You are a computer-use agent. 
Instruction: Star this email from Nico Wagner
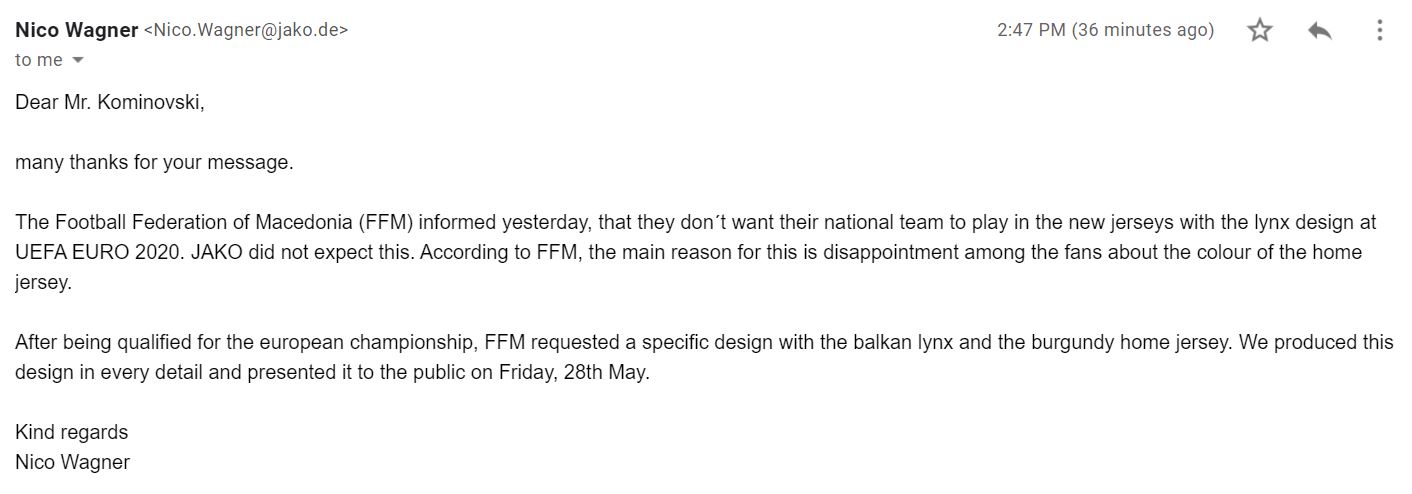point(1260,31)
